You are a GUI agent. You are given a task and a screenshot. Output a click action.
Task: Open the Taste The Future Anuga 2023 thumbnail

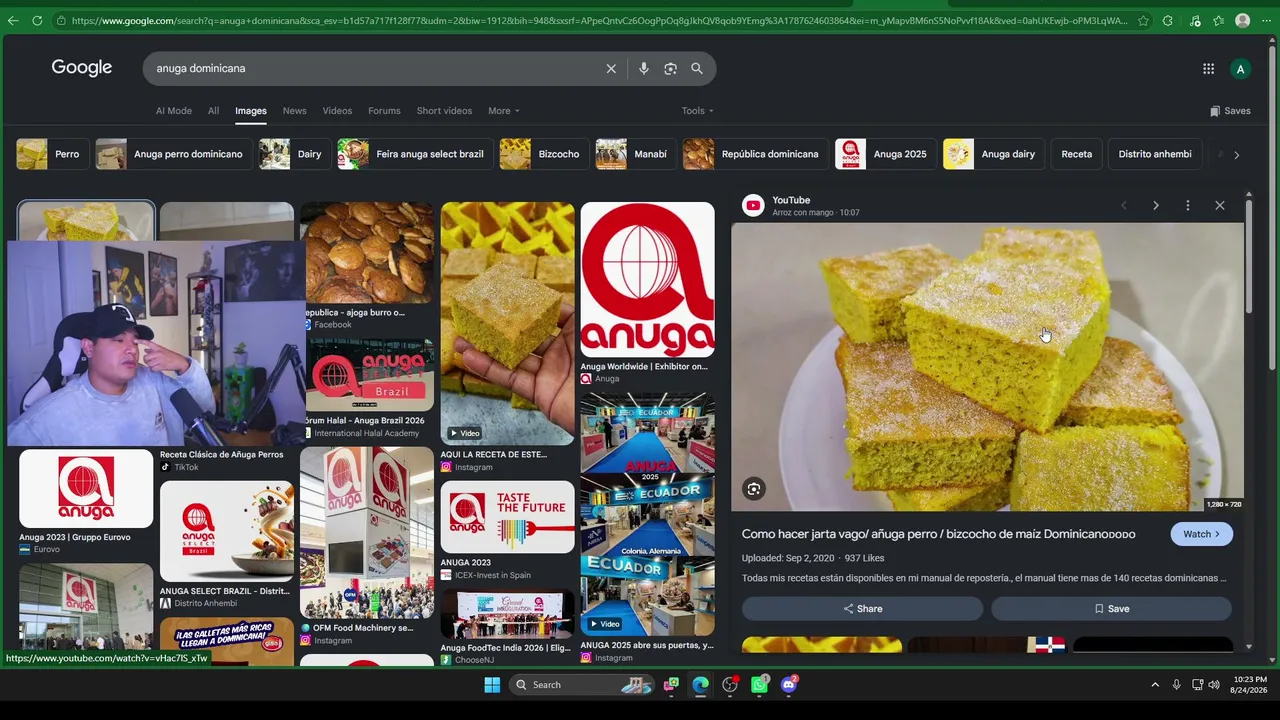click(x=507, y=518)
